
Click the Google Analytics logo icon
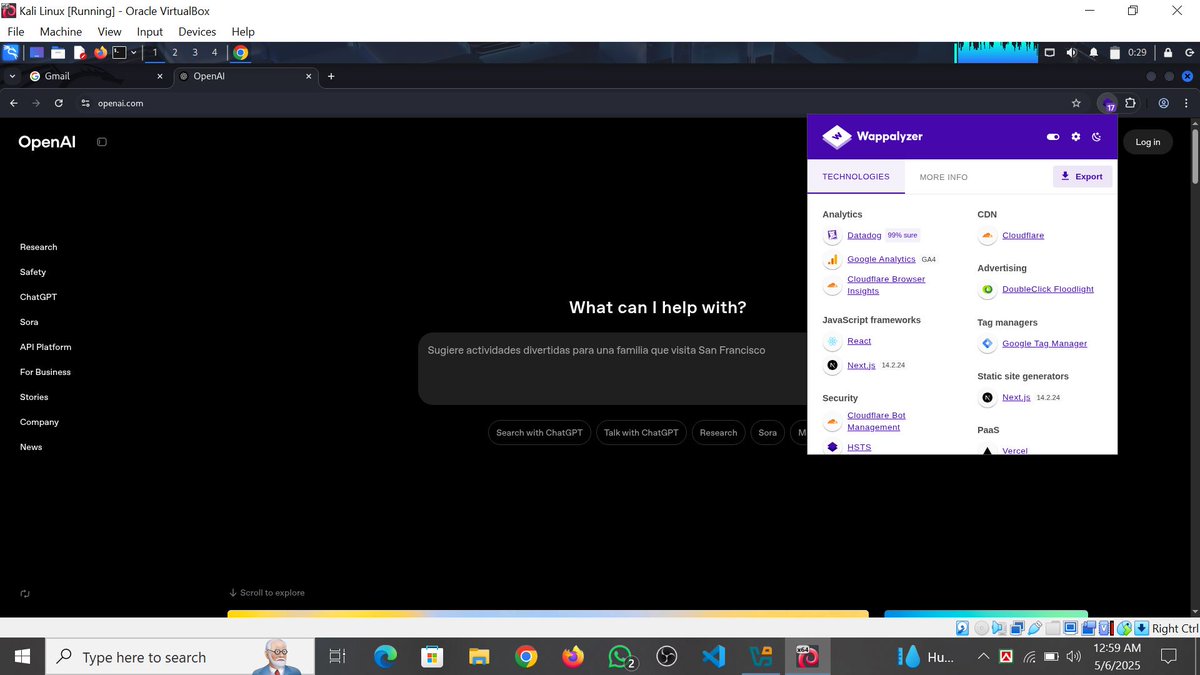point(832,259)
